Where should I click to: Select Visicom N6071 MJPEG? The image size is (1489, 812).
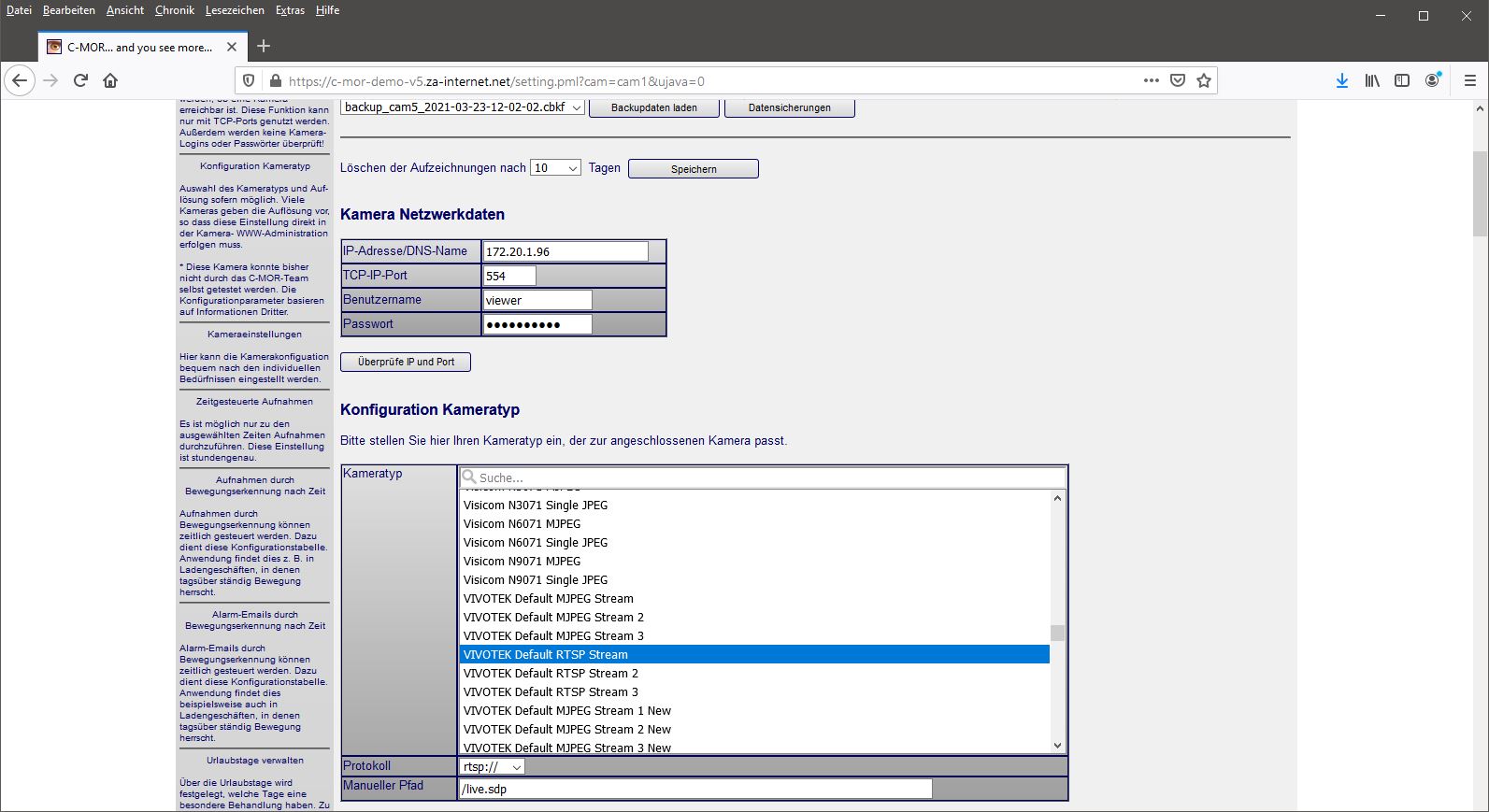point(754,523)
